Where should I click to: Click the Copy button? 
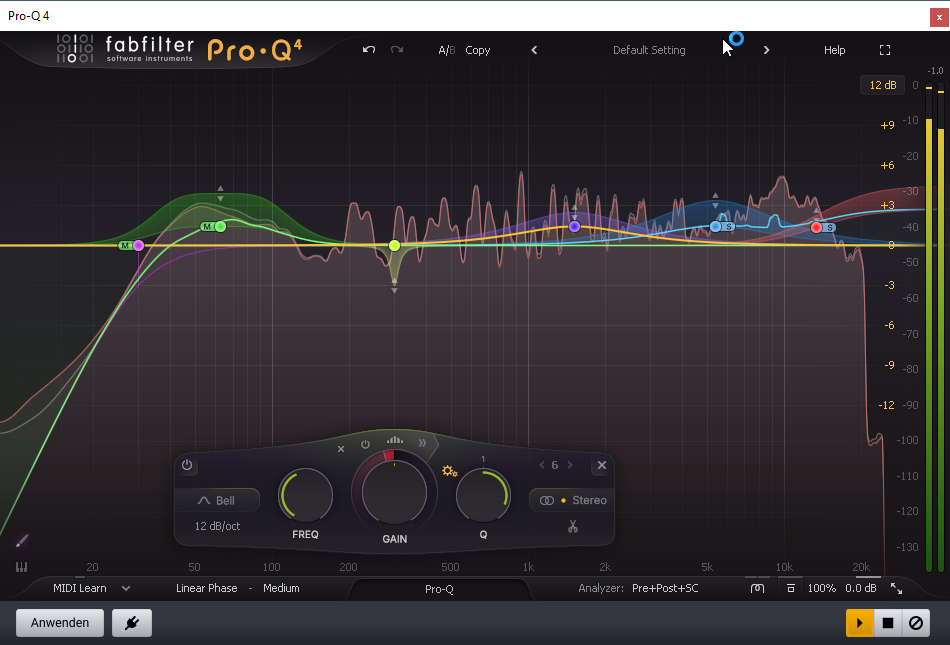point(477,50)
